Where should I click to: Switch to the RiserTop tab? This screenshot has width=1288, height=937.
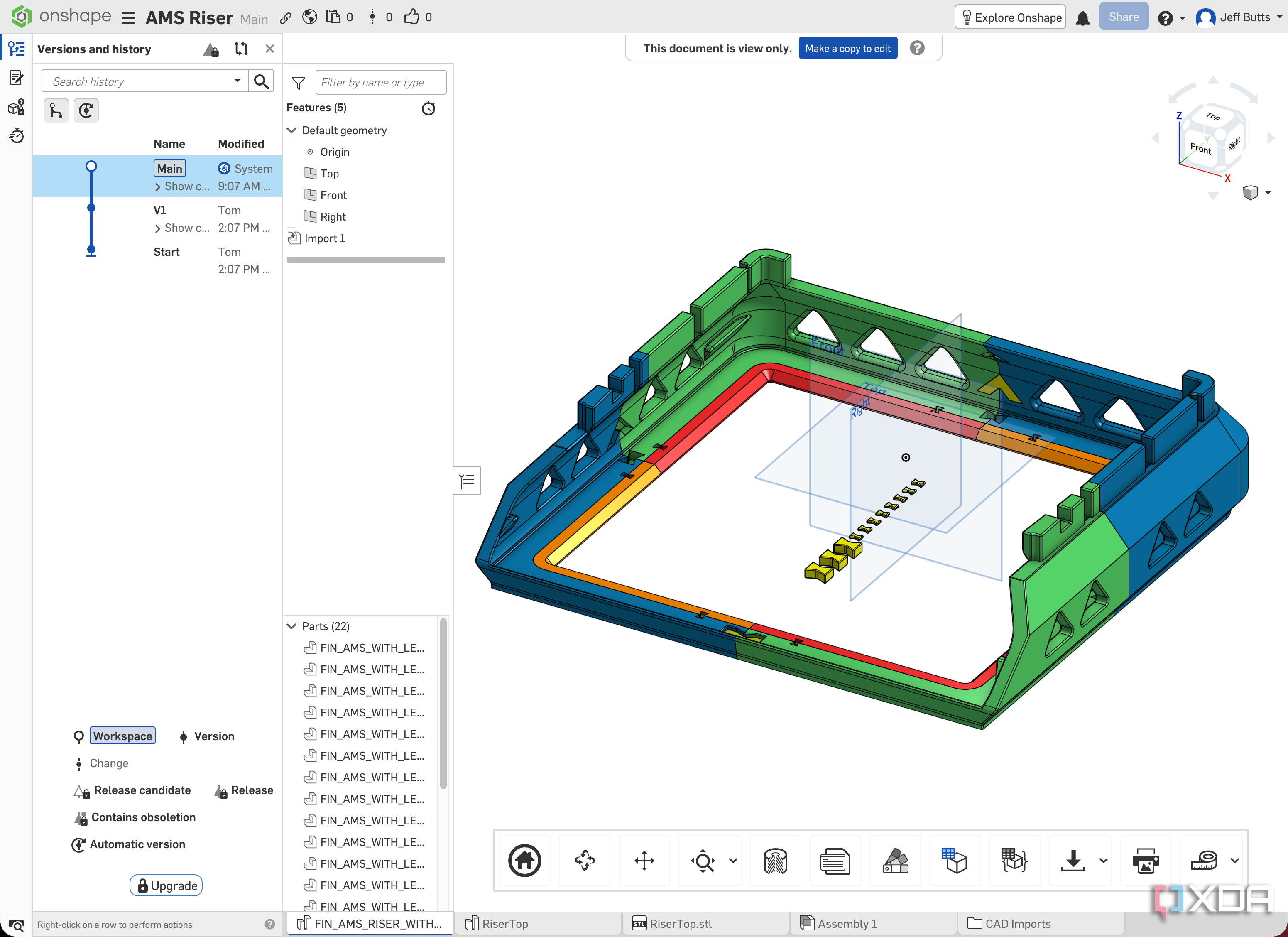[x=537, y=924]
